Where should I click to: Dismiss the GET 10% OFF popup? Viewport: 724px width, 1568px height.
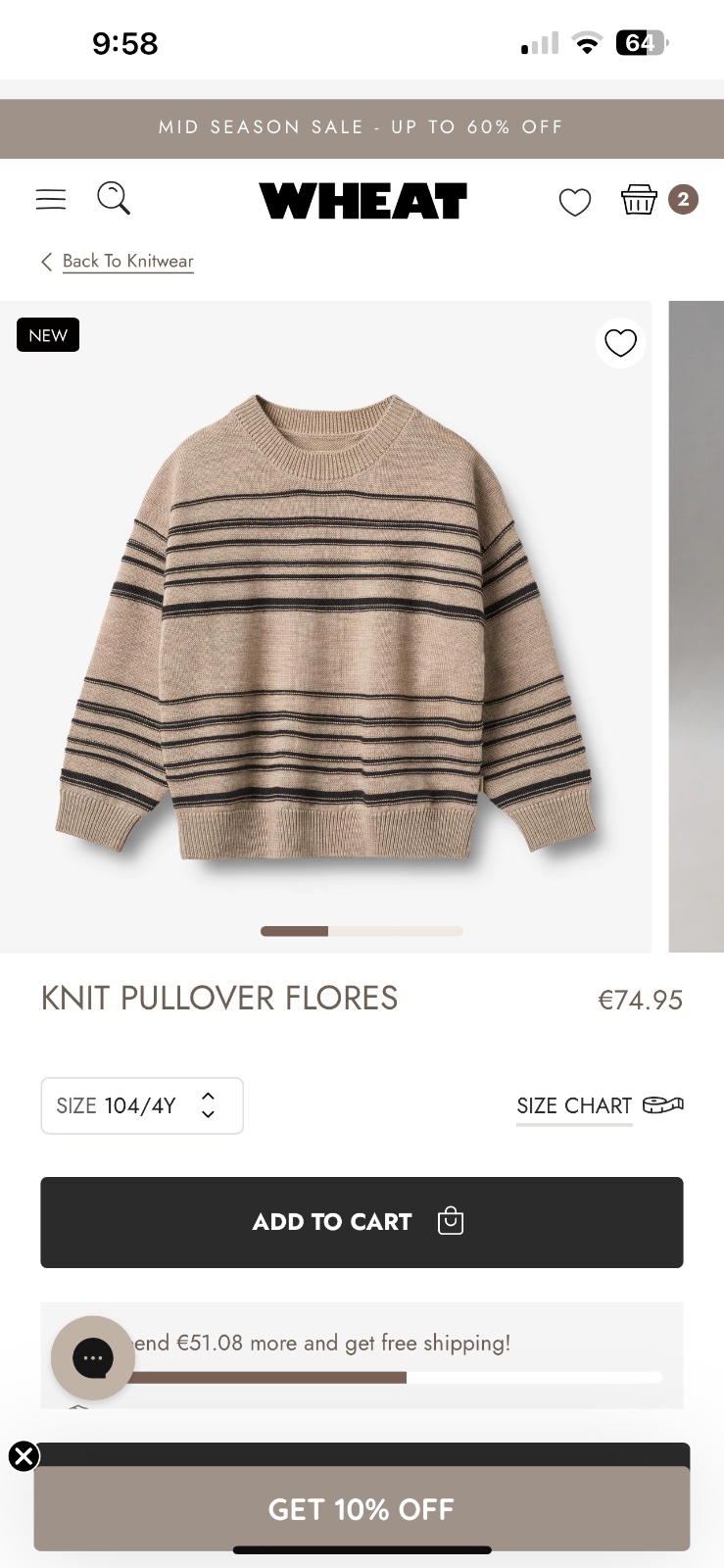(x=24, y=1456)
